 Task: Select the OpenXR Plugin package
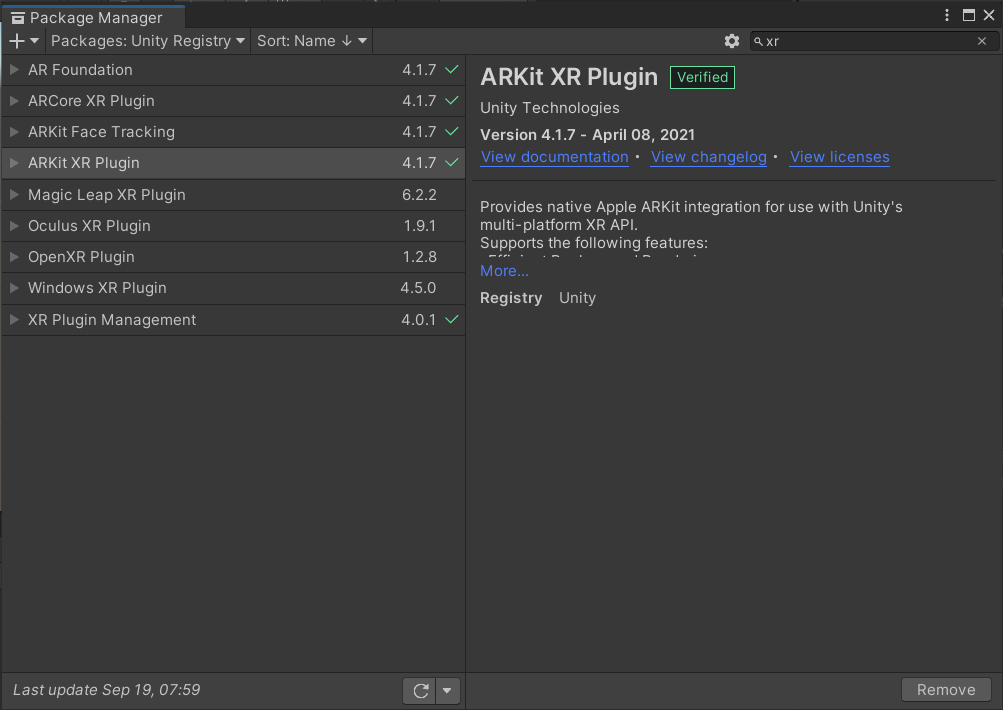(x=233, y=256)
